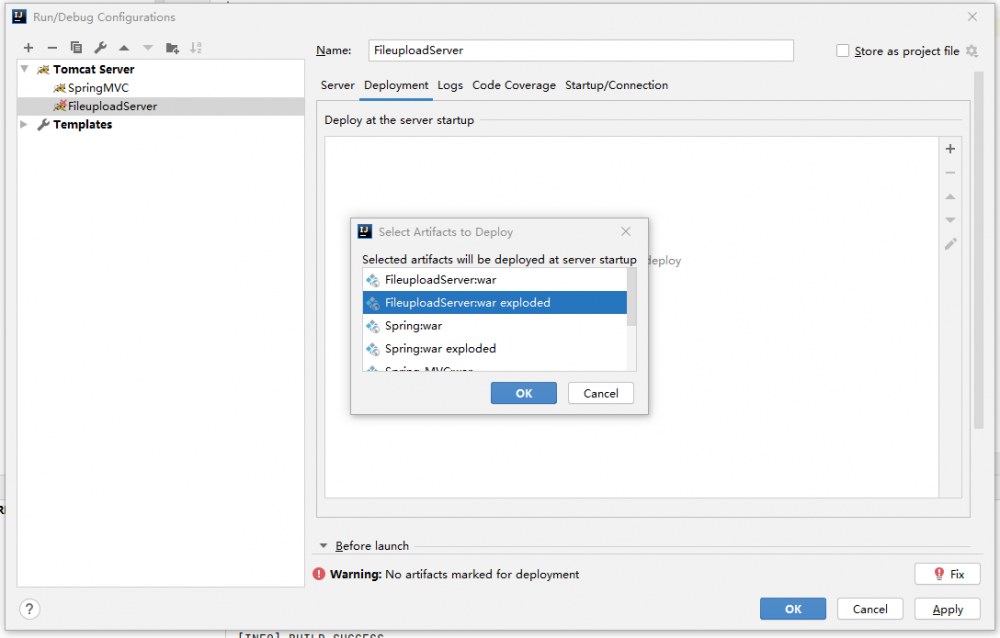Click the copy configuration icon
The width and height of the screenshot is (1000, 638).
click(76, 47)
